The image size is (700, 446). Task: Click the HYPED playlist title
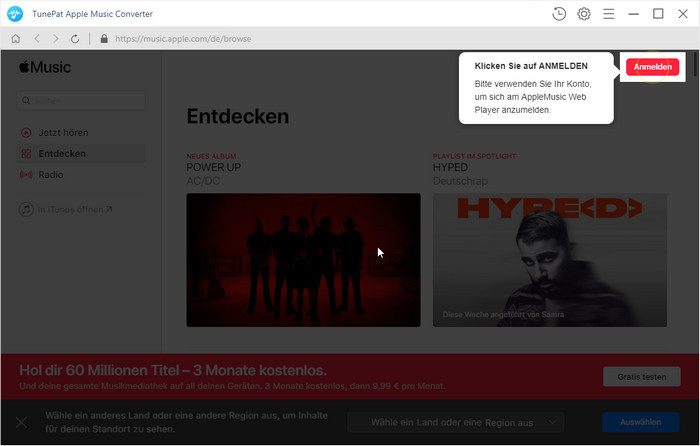[x=450, y=167]
